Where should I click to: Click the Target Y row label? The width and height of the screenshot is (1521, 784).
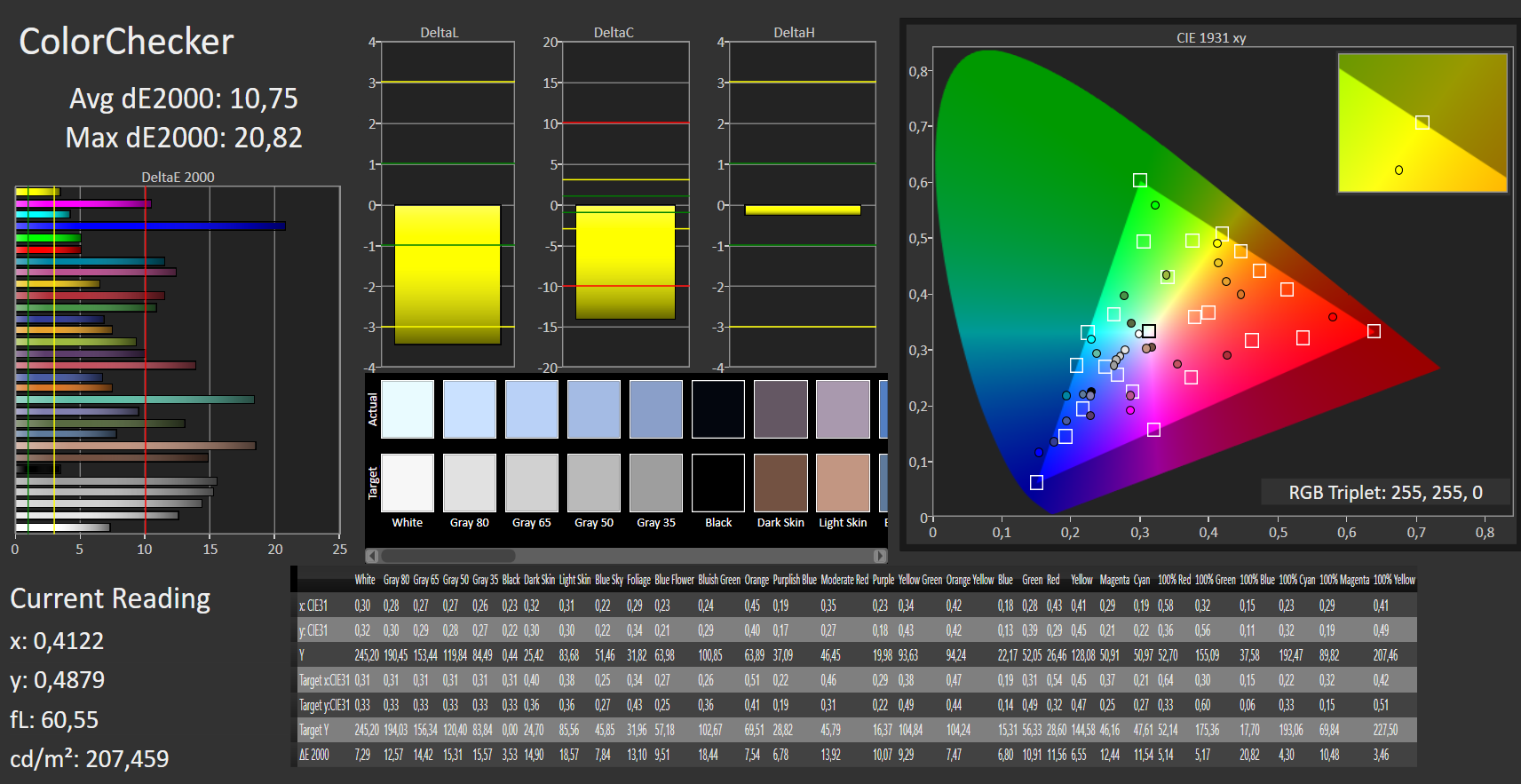point(314,730)
